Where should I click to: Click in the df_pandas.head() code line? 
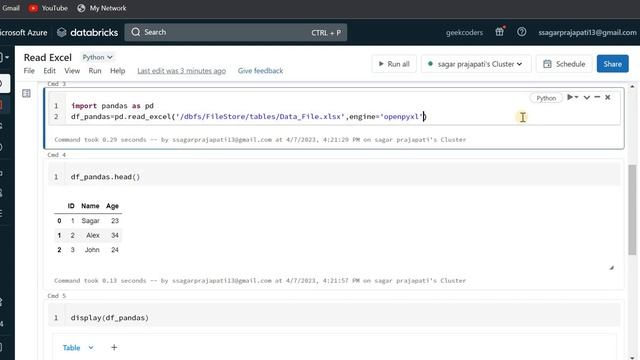[x=105, y=177]
